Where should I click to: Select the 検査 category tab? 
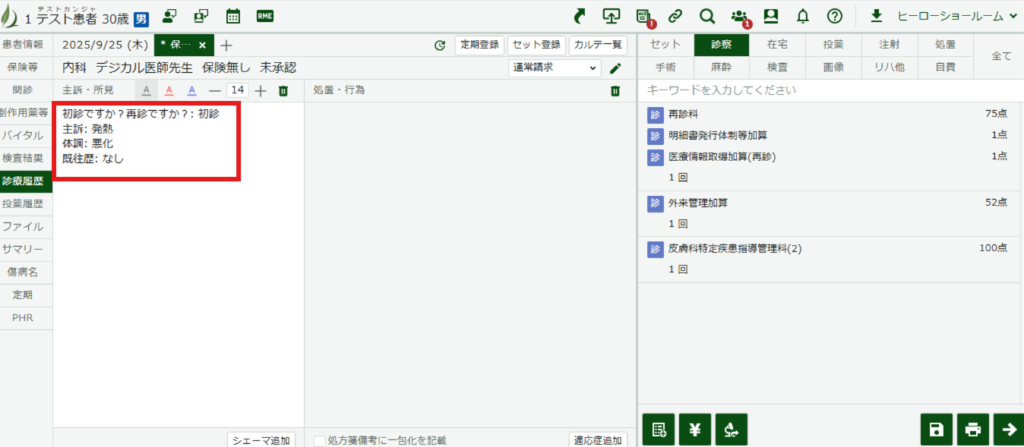pos(776,68)
